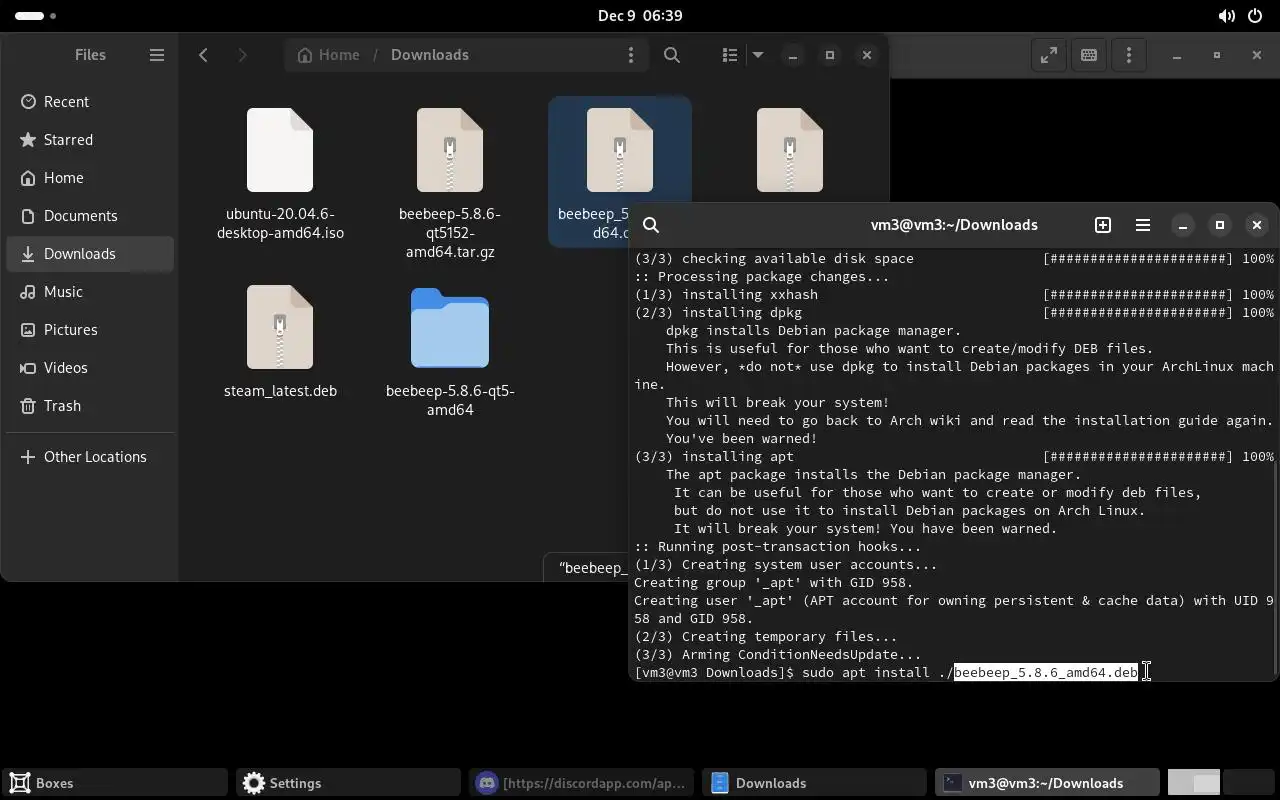Go forward in Files navigation
The image size is (1280, 800).
tap(242, 55)
